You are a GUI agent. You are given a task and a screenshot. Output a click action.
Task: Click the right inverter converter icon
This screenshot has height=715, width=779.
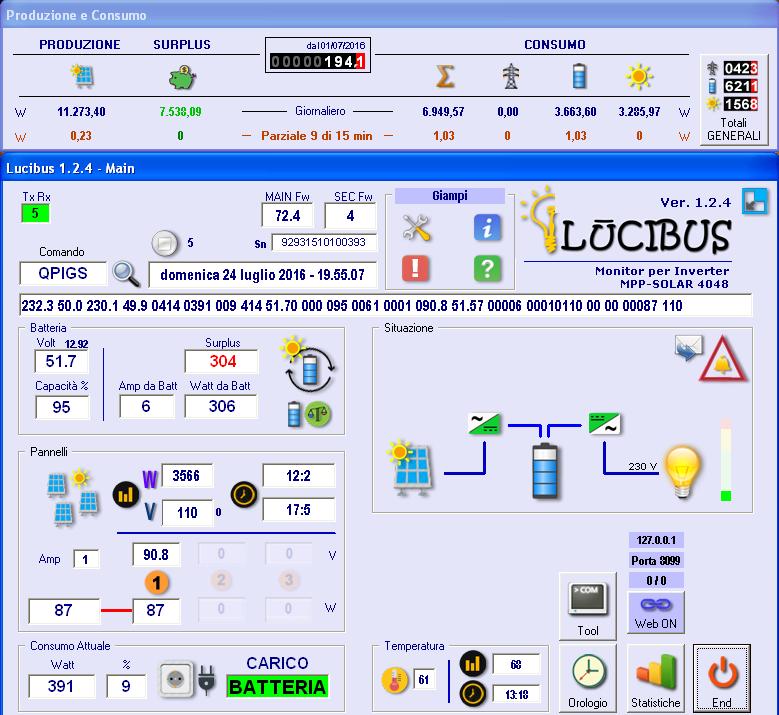click(604, 423)
